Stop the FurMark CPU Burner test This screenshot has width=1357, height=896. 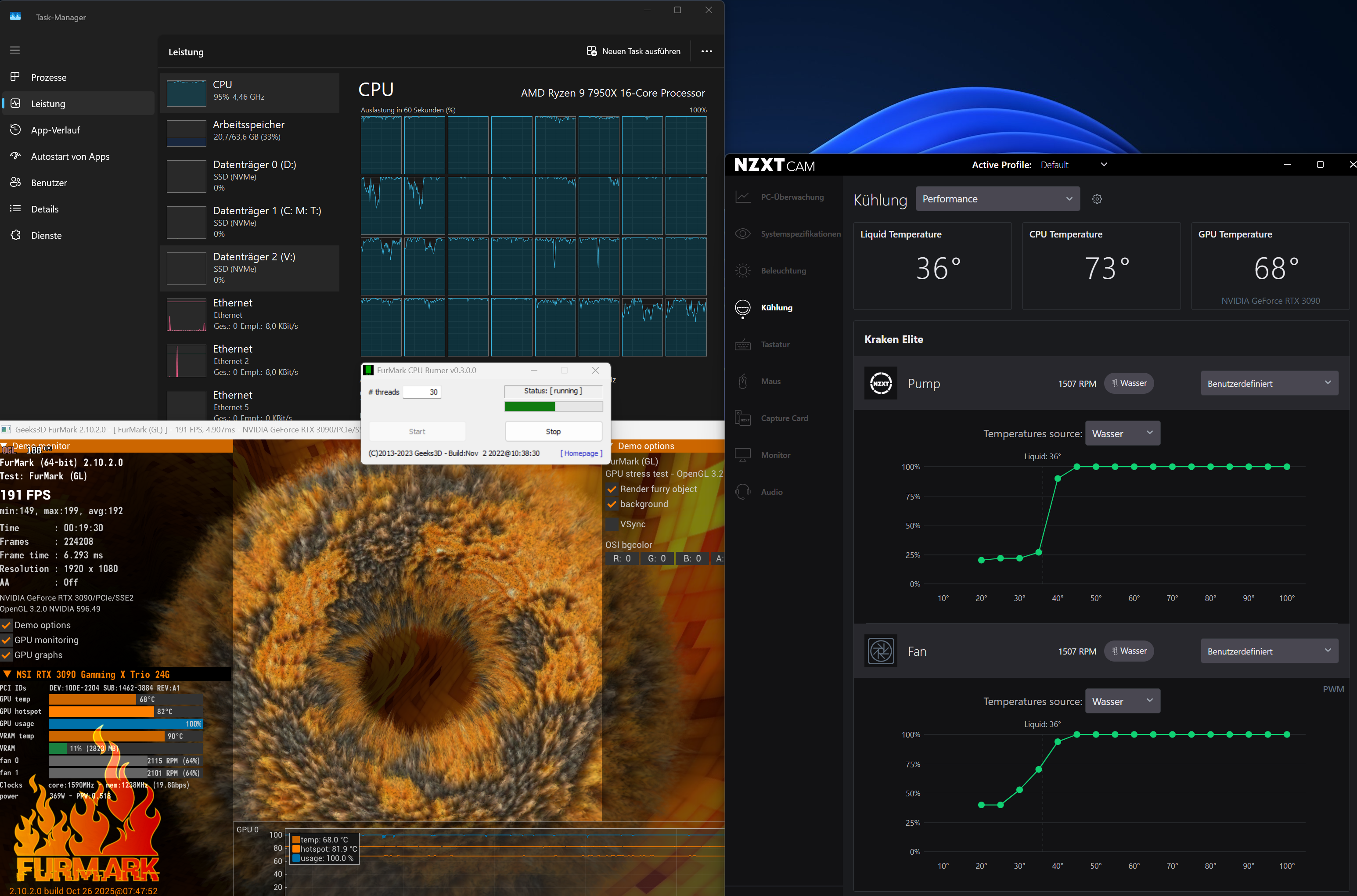point(553,432)
